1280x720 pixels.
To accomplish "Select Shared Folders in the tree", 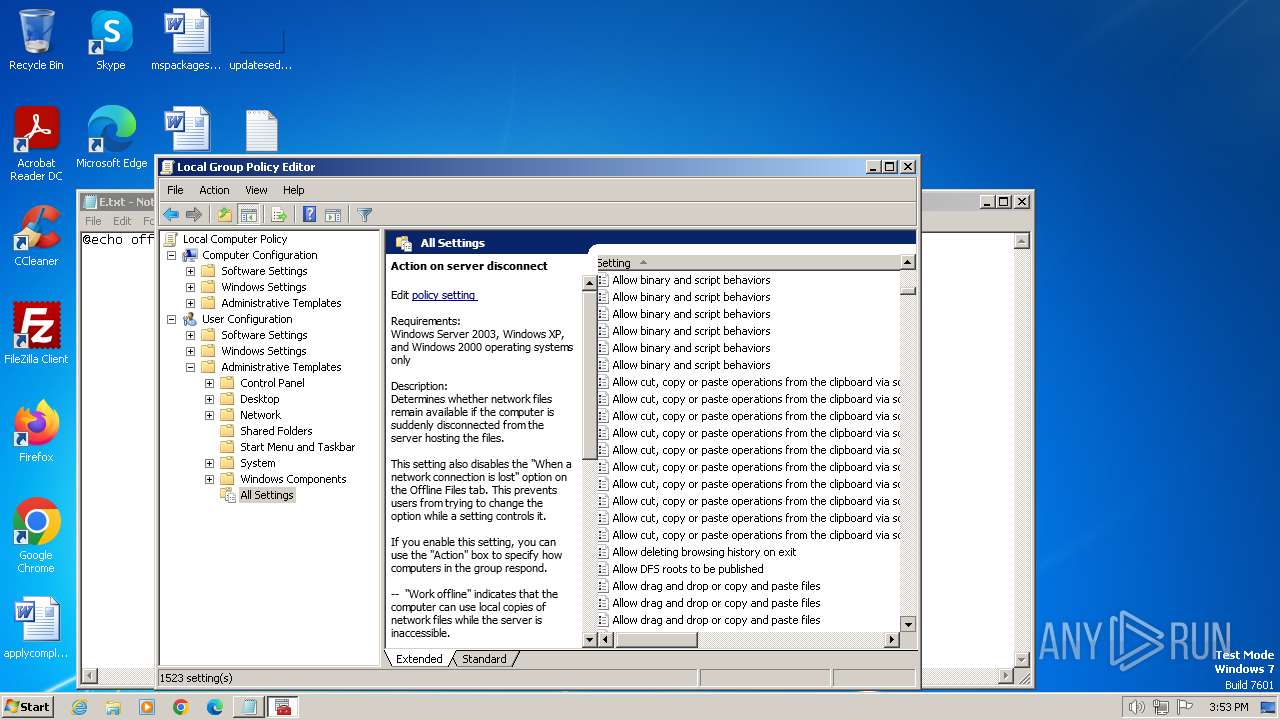I will (276, 431).
